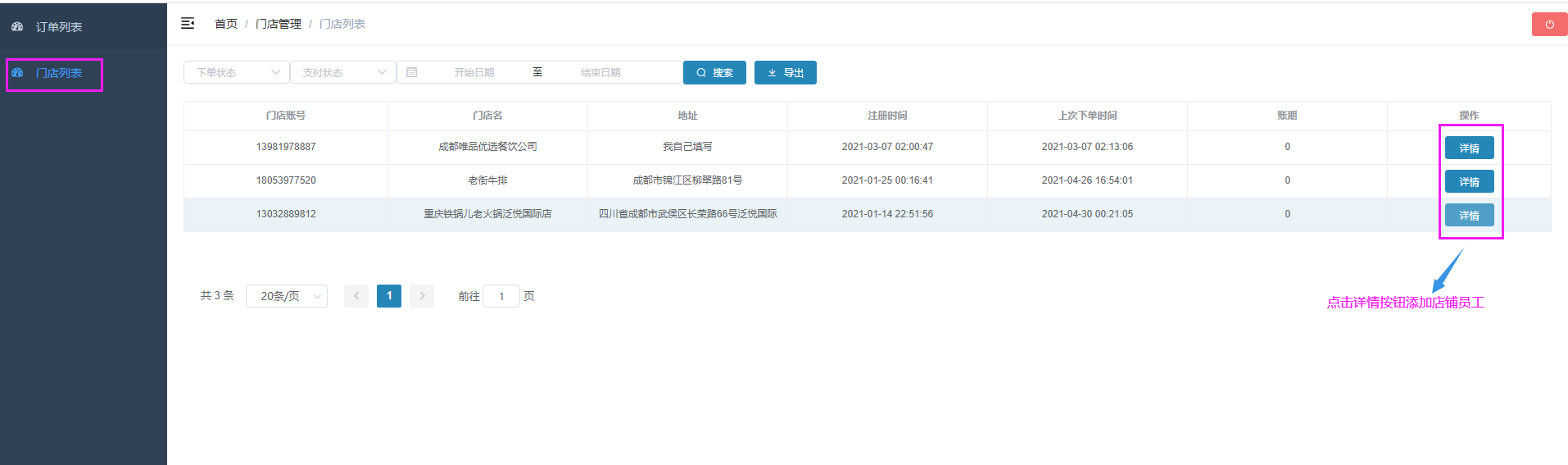Click the red power logout icon
The width and height of the screenshot is (1568, 465).
coord(1549,25)
